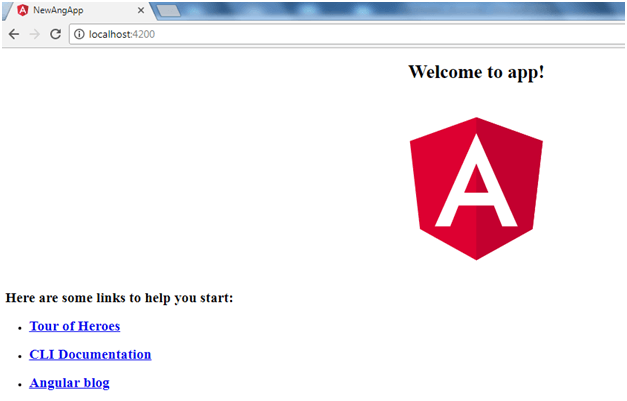The height and width of the screenshot is (401, 627).
Task: Open the Tour of Heroes link
Action: 75,326
